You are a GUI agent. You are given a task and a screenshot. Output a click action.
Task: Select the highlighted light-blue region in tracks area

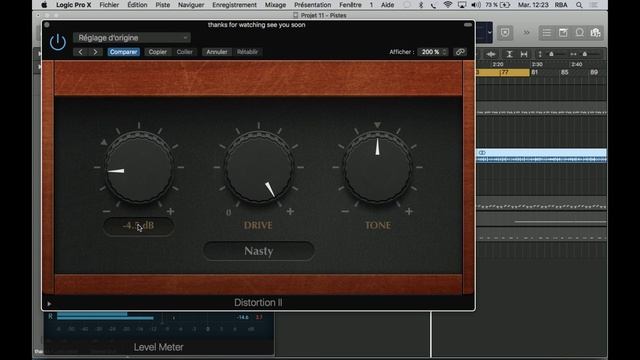[541, 156]
